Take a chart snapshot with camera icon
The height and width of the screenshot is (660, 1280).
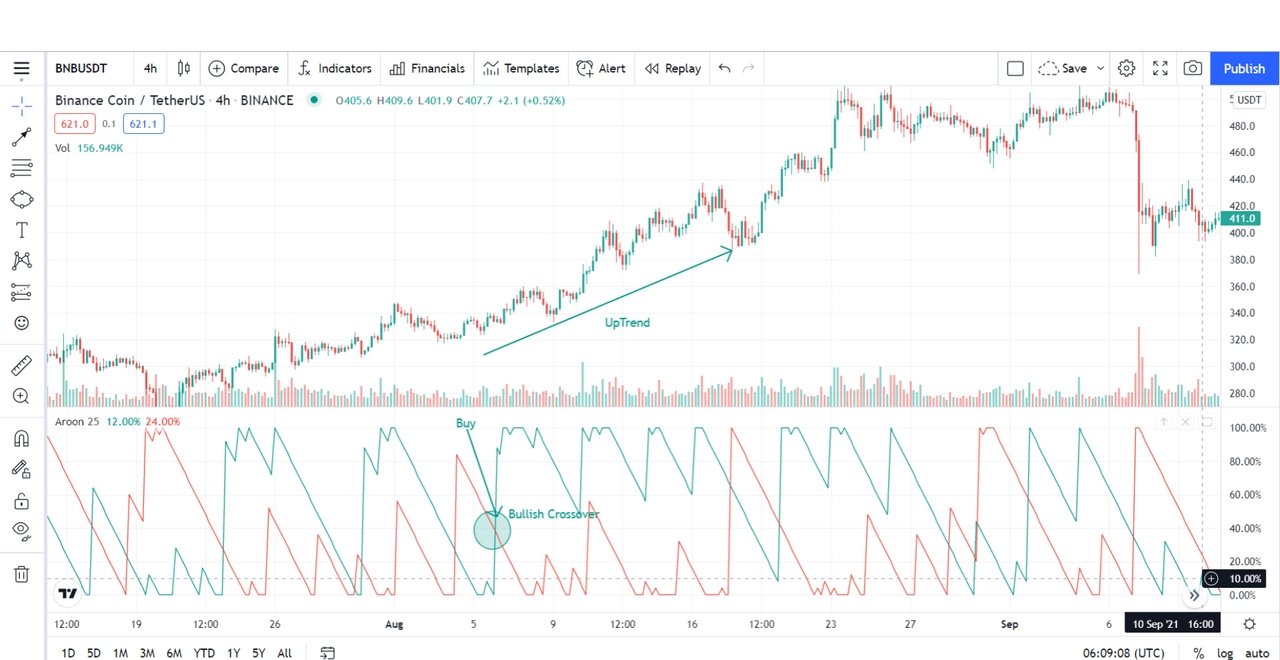point(1192,69)
